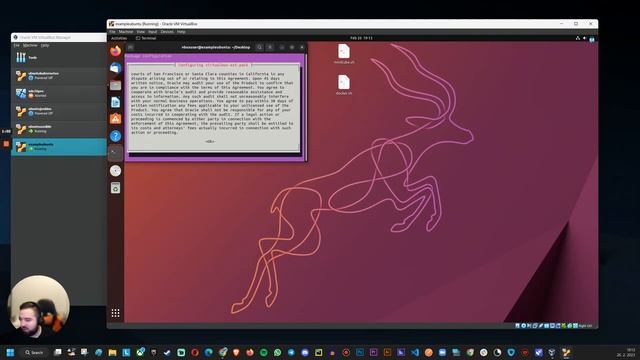Click the <Ok> button in license dialog

[210, 141]
